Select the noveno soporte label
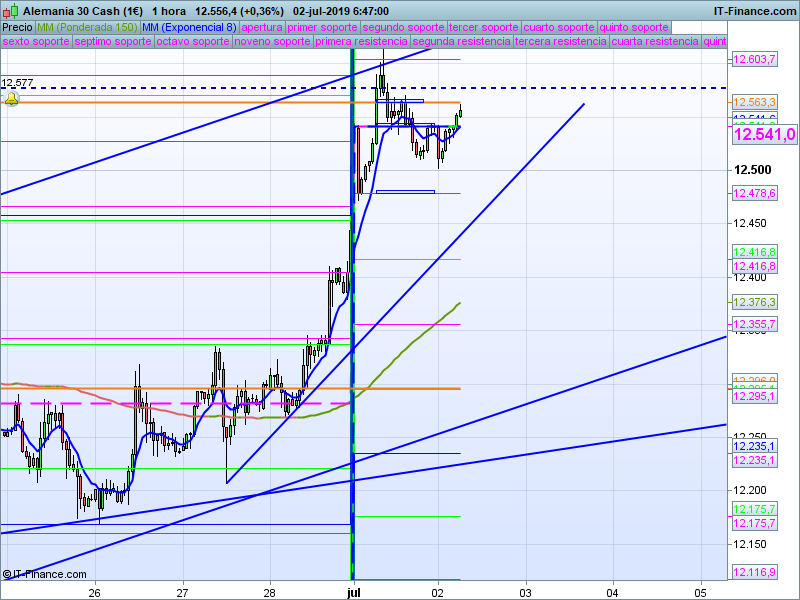Screen dimensions: 800x600 coord(272,41)
